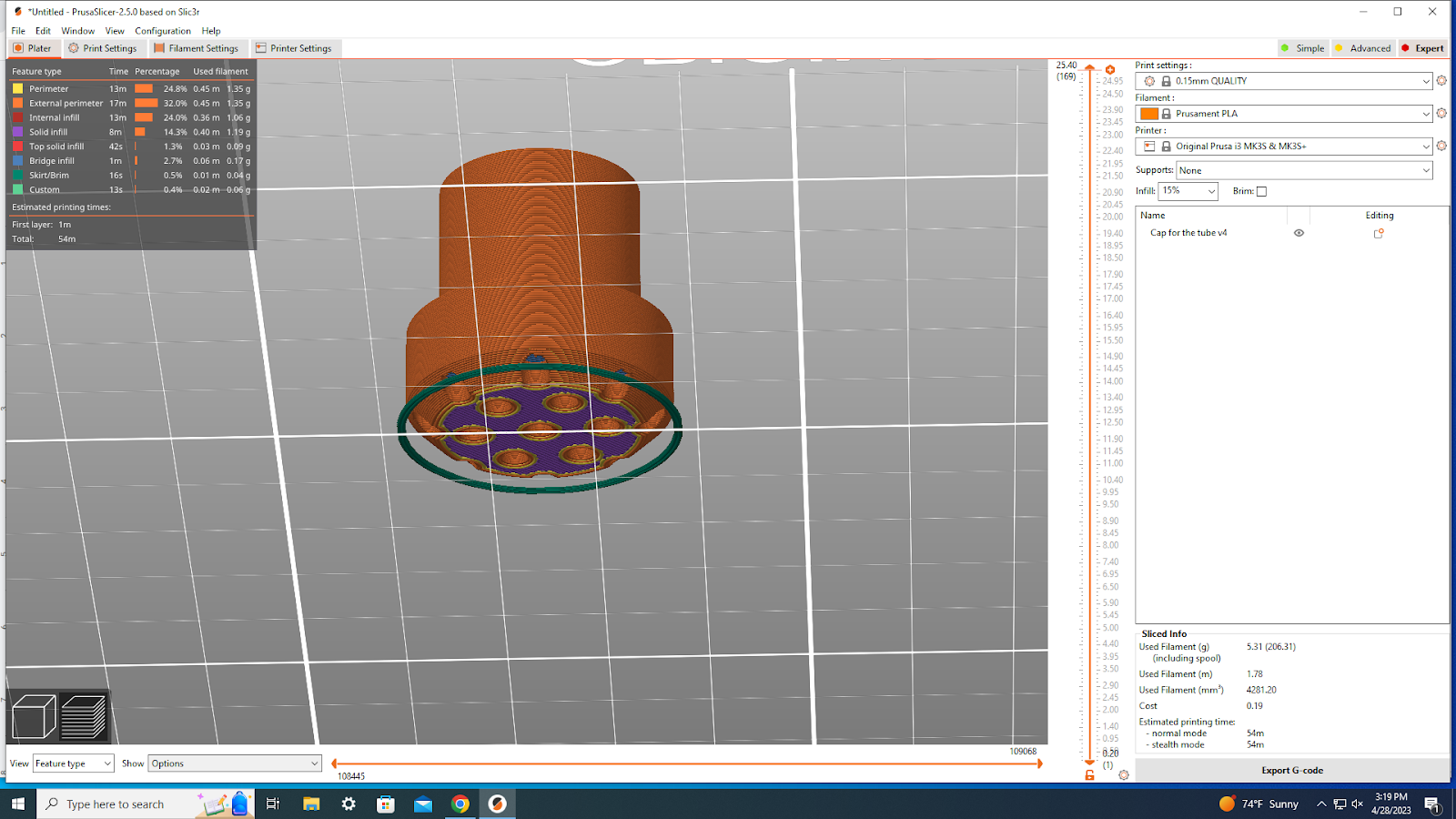Switch to the Print Settings tab
The image size is (1456, 819).
pyautogui.click(x=103, y=48)
